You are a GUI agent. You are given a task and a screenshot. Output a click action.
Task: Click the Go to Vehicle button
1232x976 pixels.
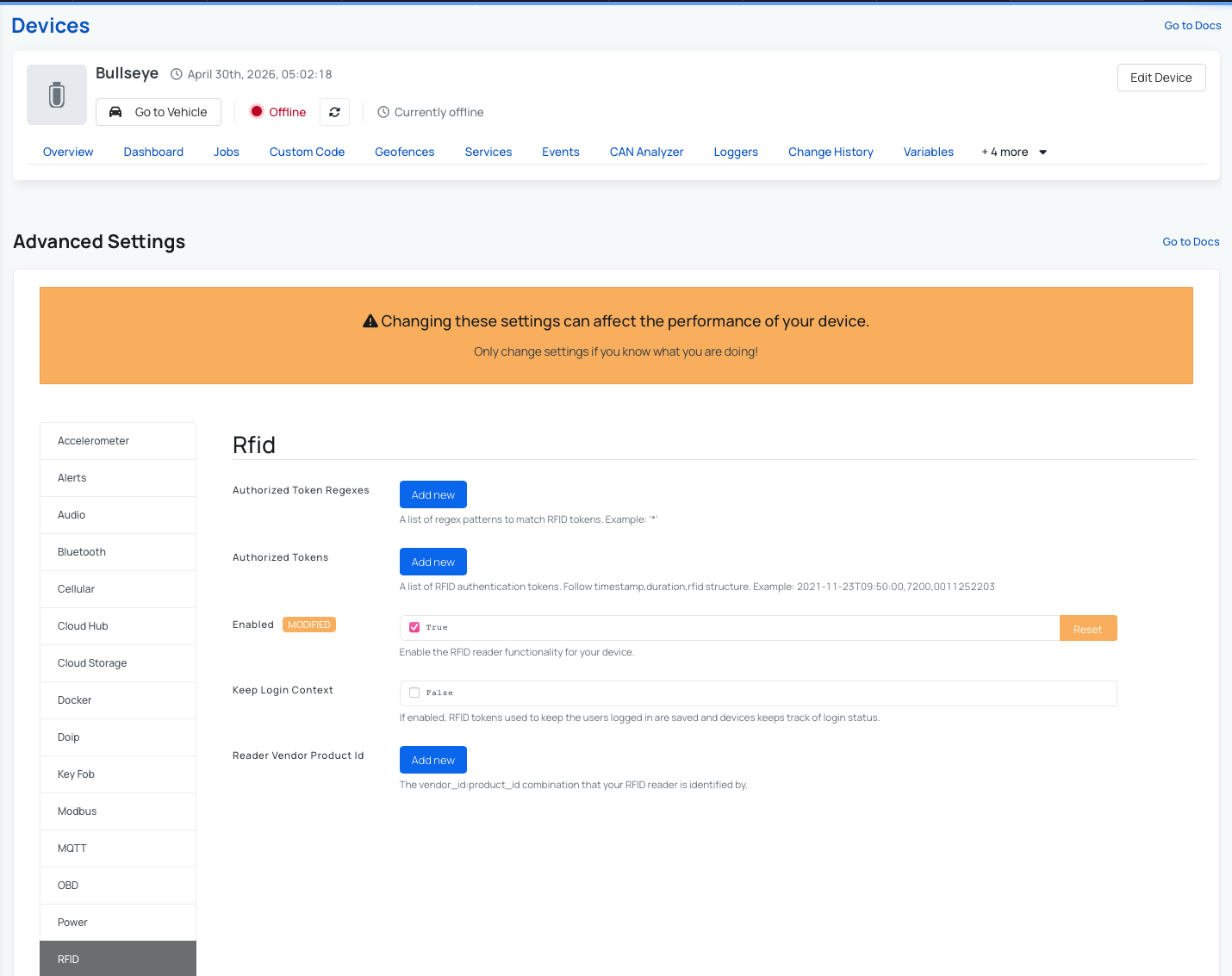click(159, 112)
